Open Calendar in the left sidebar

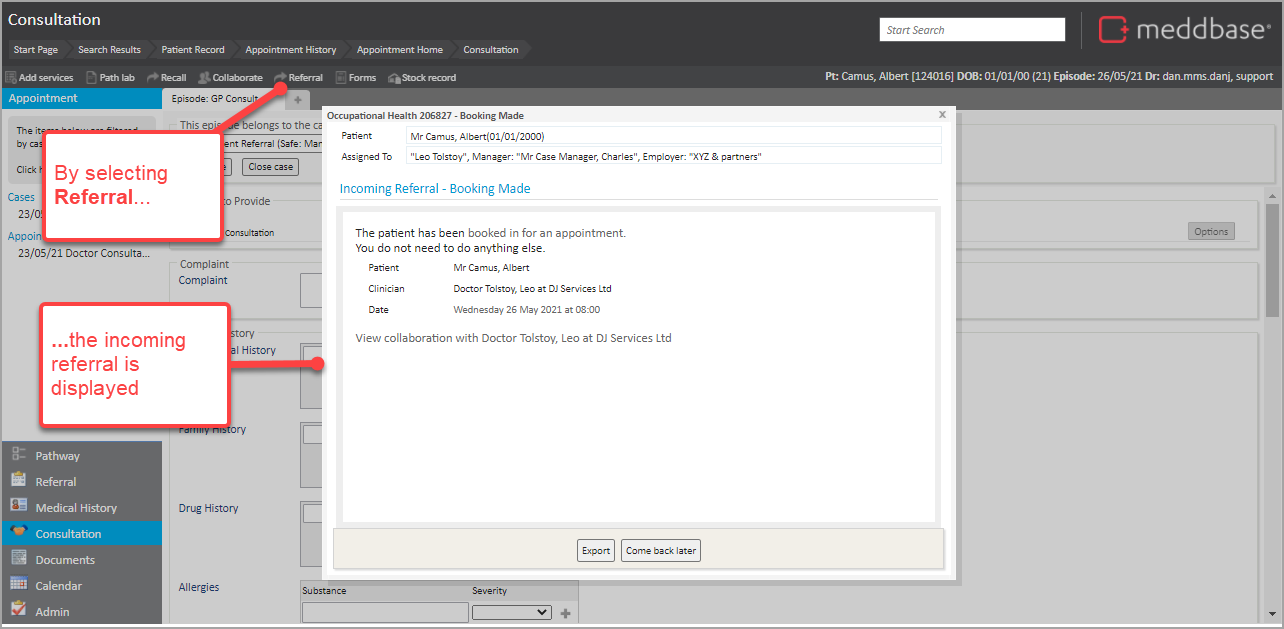coord(59,586)
